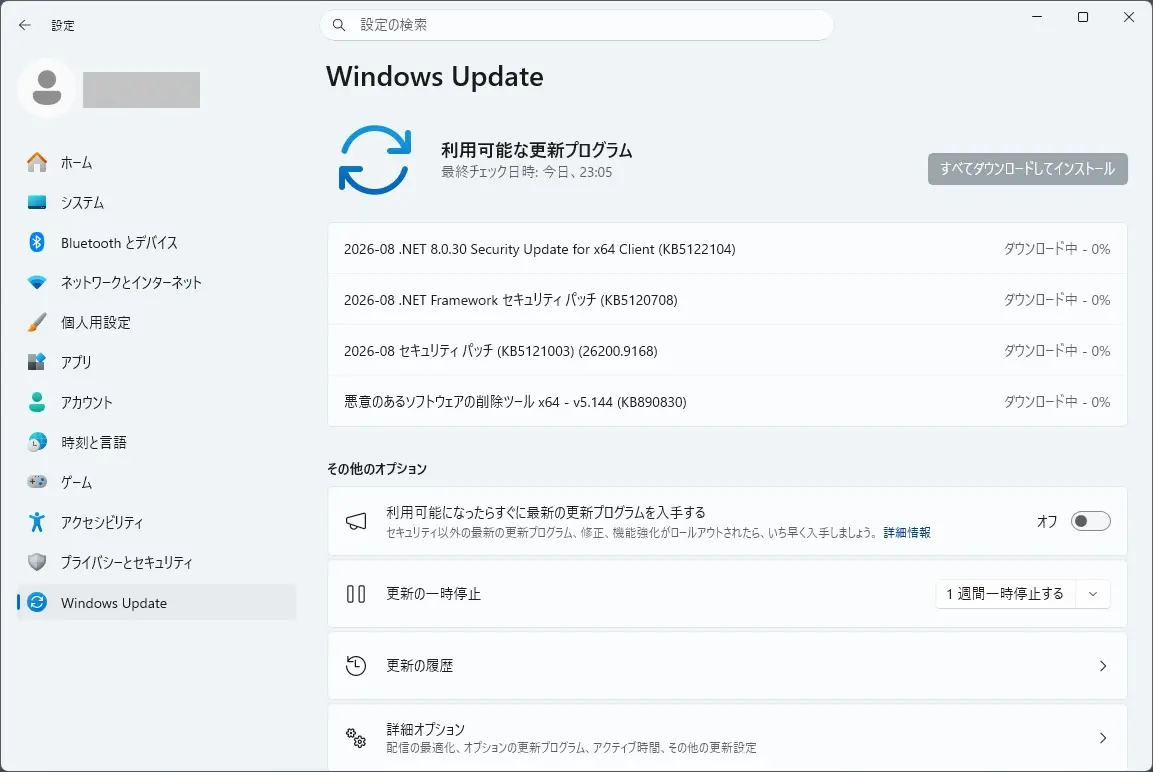Click the gears icon for 詳細オプション
Screen dimensions: 1153x772
tap(356, 737)
